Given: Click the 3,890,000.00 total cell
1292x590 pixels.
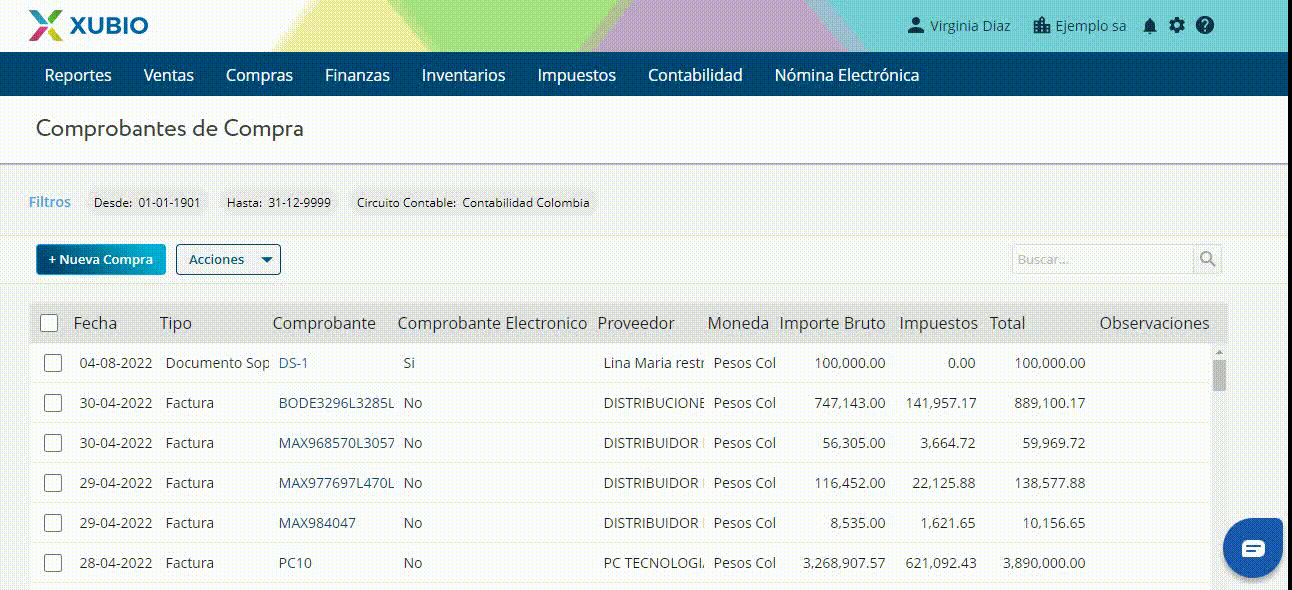Looking at the screenshot, I should (x=1044, y=563).
